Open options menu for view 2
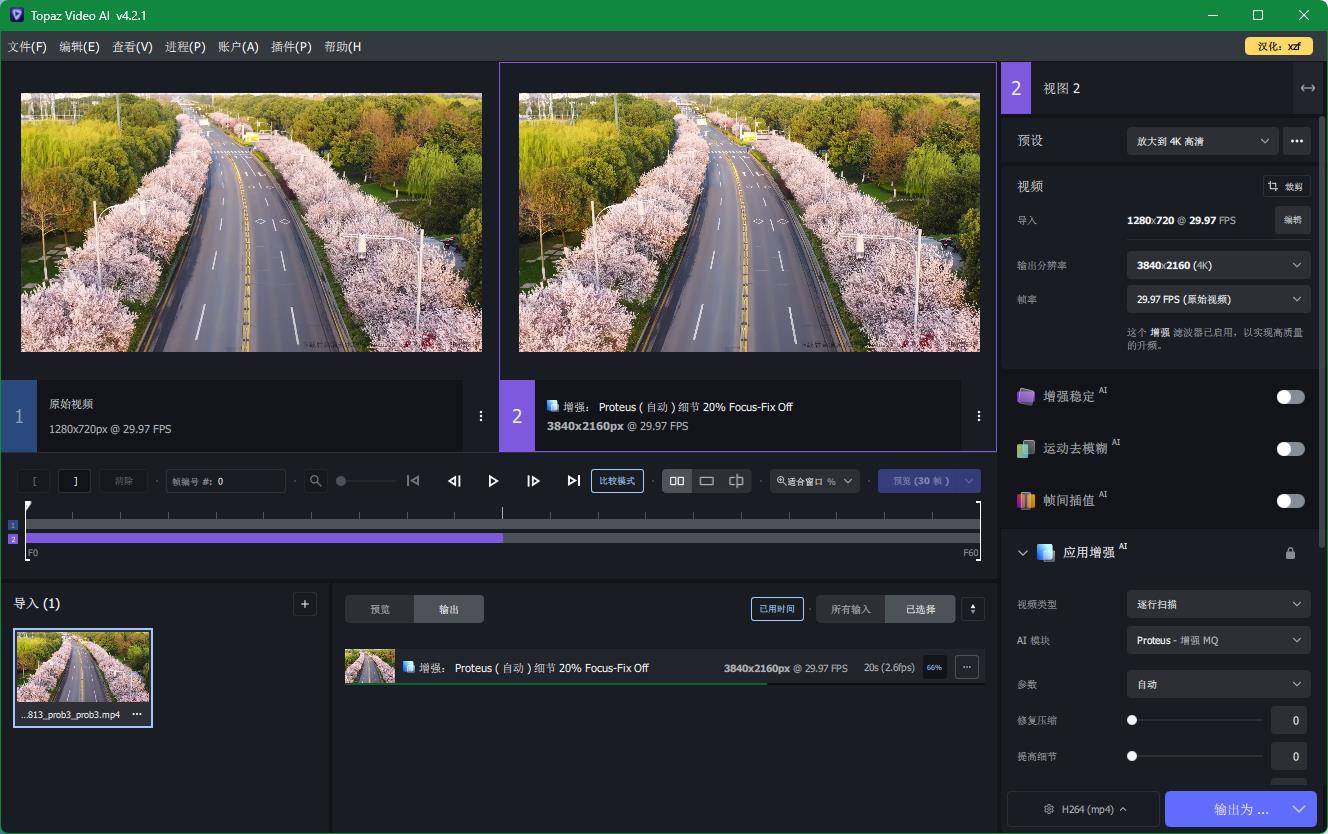This screenshot has height=834, width=1328. tap(979, 416)
